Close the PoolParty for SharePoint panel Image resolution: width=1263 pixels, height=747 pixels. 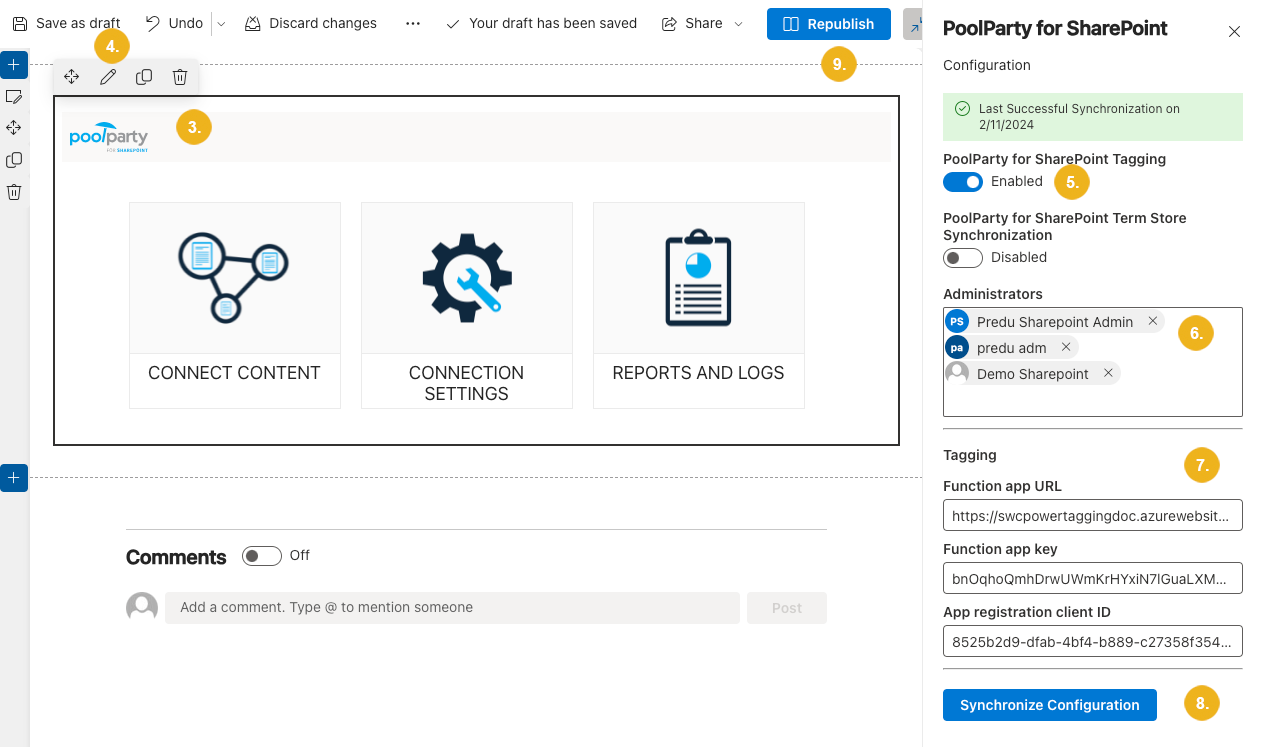pos(1234,31)
